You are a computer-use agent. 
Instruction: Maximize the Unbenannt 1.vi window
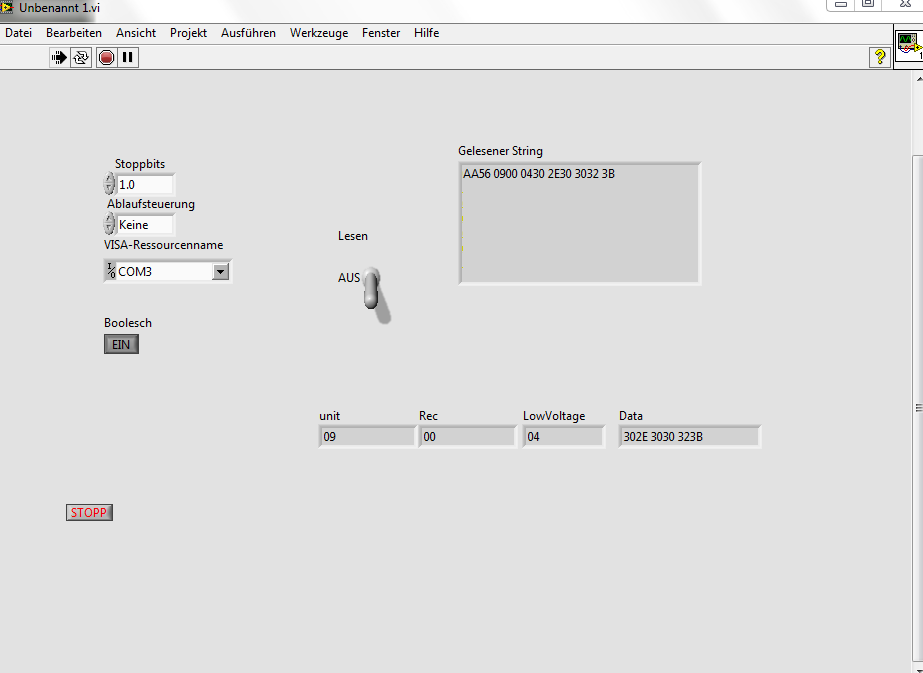868,4
